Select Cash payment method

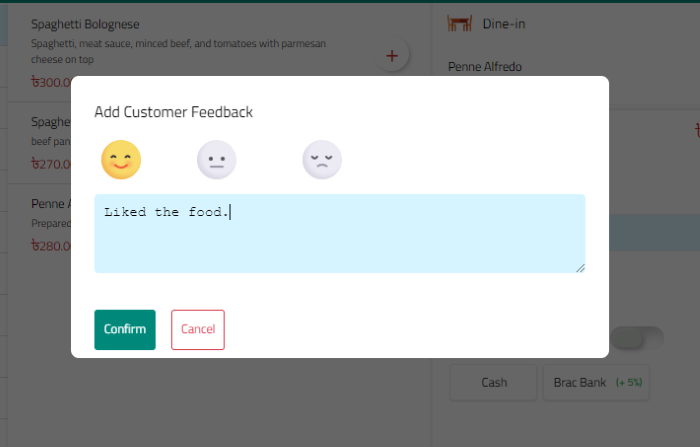pyautogui.click(x=494, y=382)
